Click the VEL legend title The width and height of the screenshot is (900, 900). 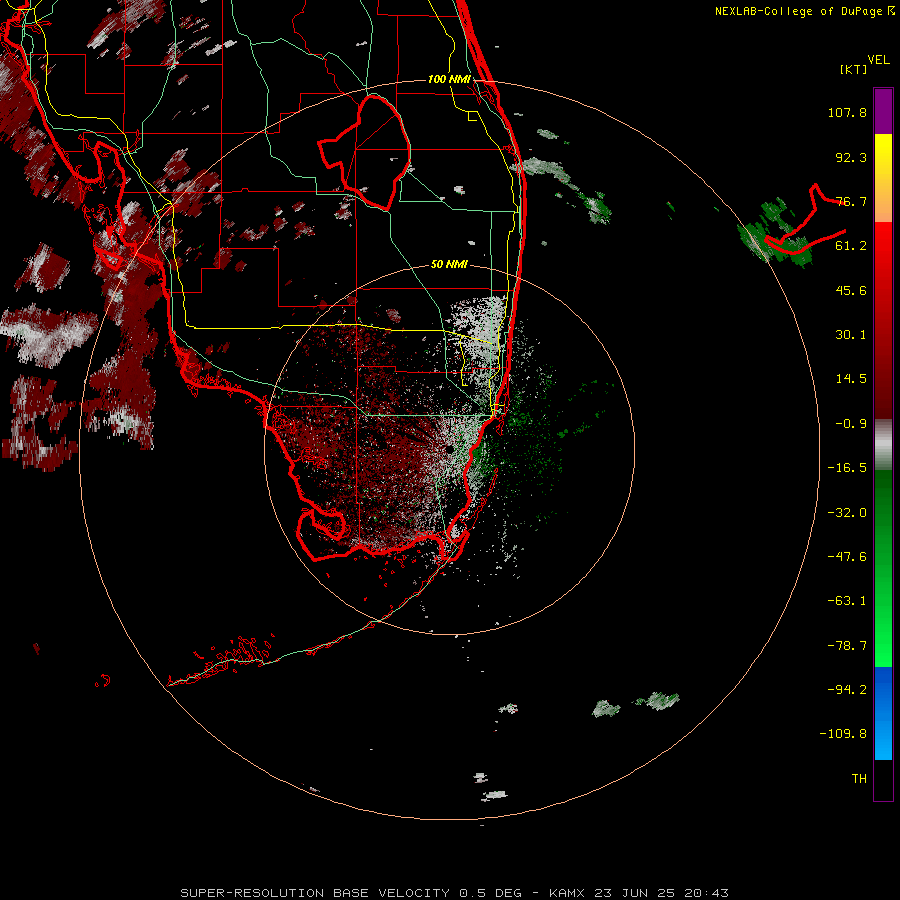pos(879,60)
